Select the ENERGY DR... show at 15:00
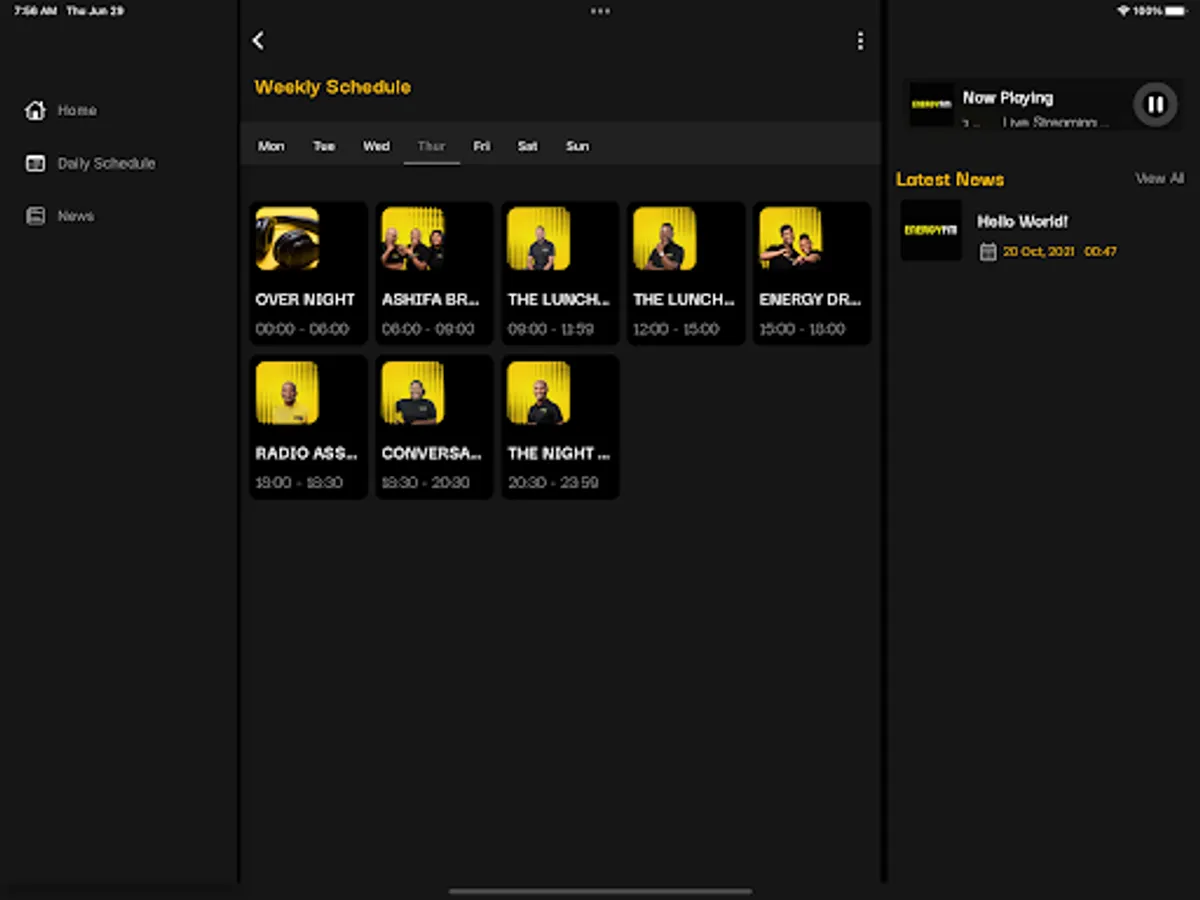The image size is (1200, 900). (812, 273)
